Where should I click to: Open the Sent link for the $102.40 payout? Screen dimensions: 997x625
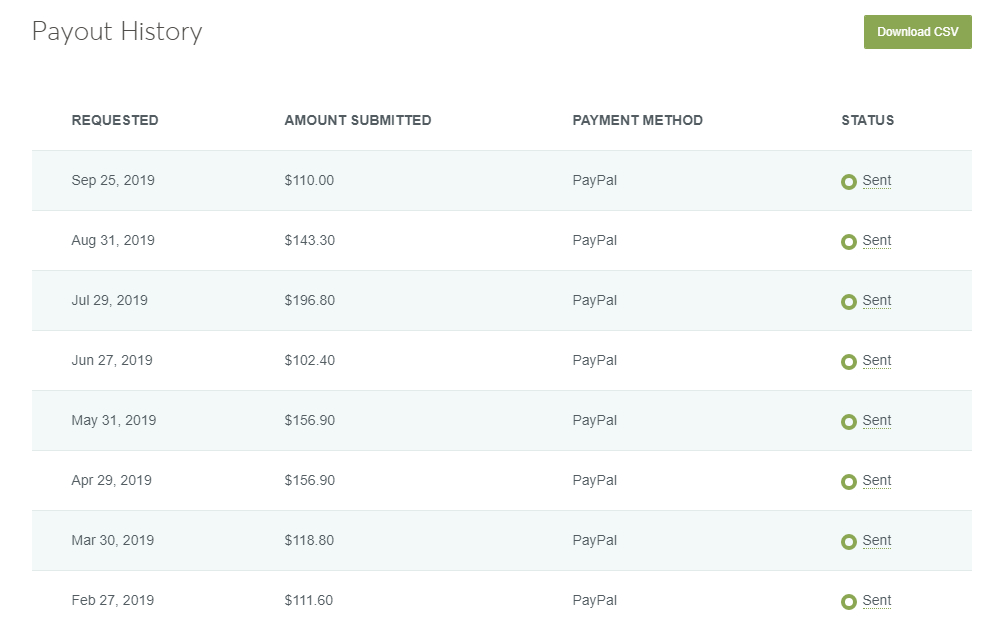pos(877,361)
